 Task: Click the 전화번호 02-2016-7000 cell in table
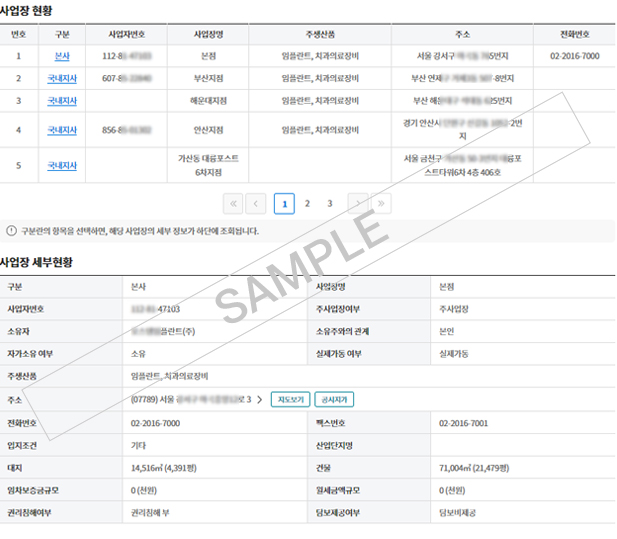[x=575, y=56]
